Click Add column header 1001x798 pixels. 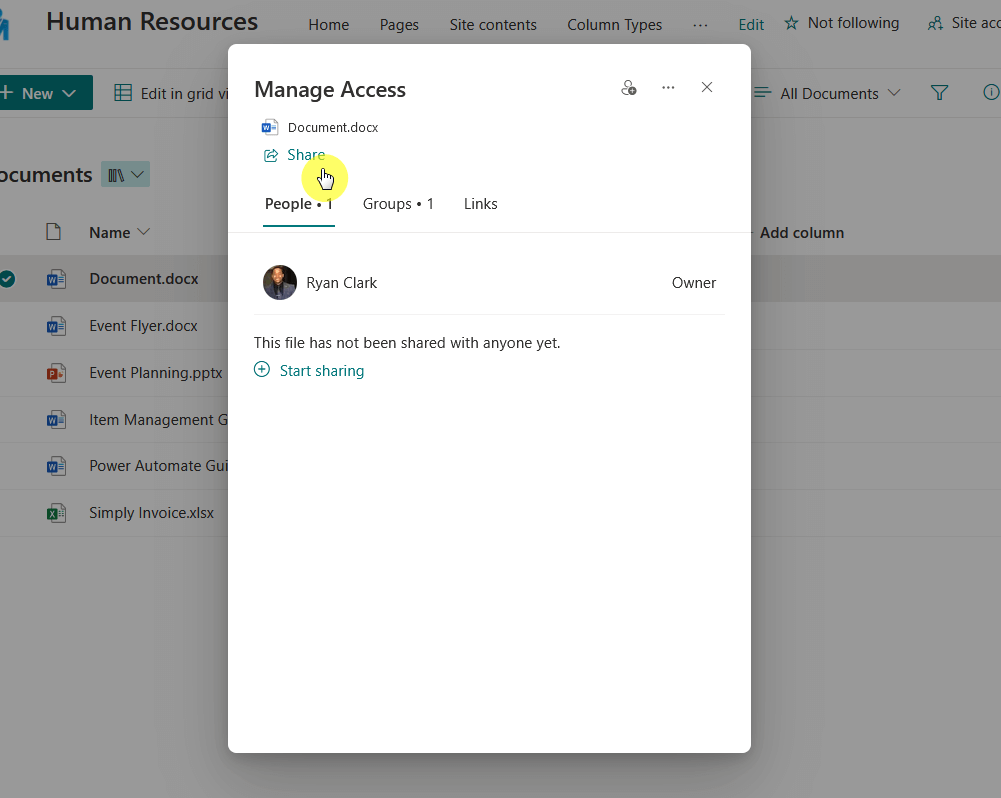click(x=801, y=232)
